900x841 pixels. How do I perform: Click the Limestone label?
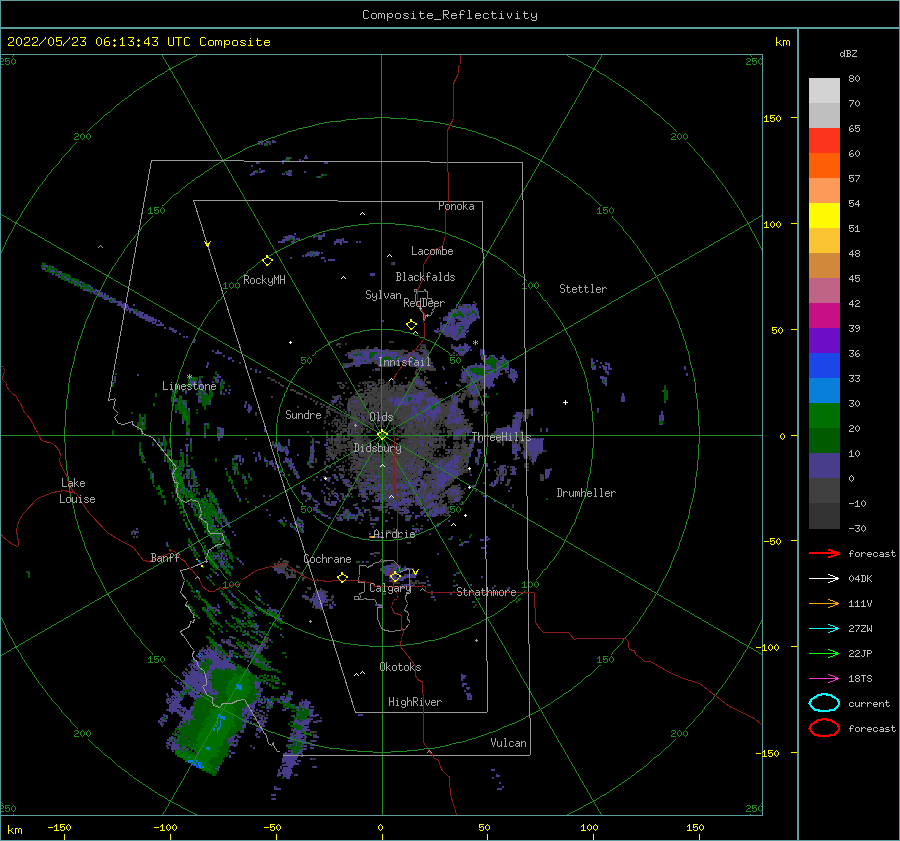click(x=189, y=386)
